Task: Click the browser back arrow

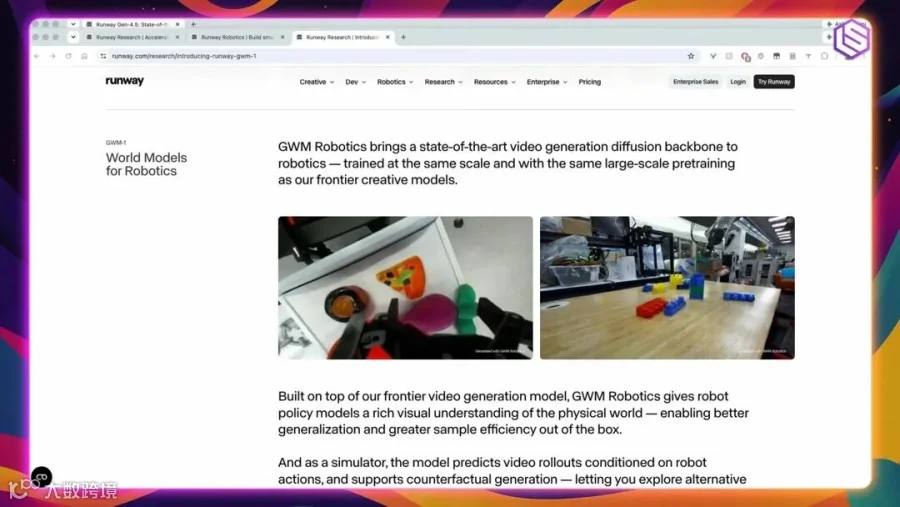Action: 37,56
